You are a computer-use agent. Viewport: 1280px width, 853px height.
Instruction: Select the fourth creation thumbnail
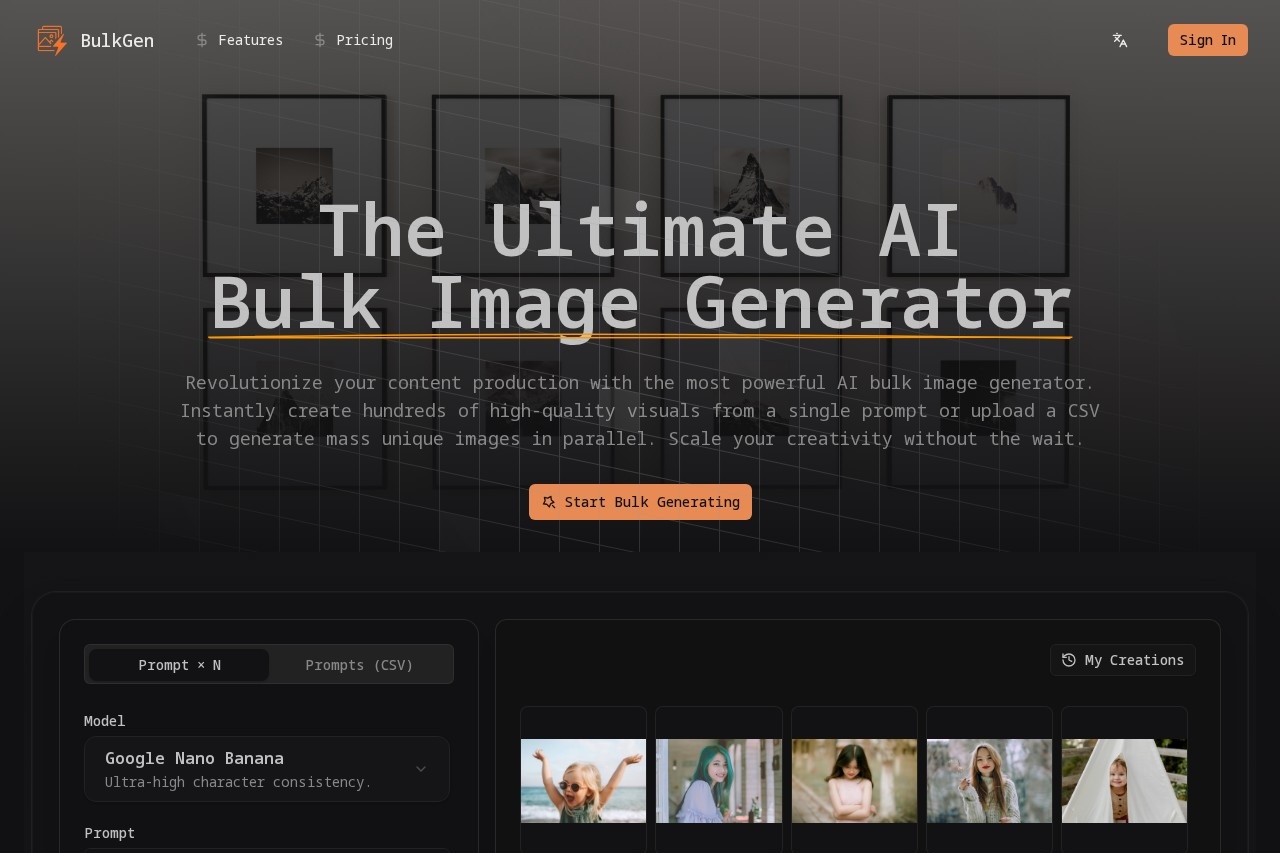[x=989, y=781]
